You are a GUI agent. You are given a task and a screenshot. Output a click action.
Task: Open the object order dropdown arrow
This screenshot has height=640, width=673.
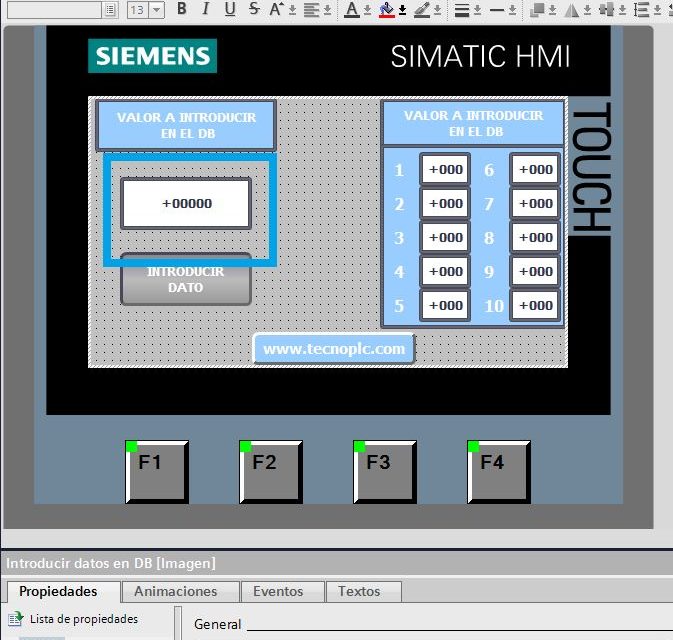pyautogui.click(x=552, y=10)
